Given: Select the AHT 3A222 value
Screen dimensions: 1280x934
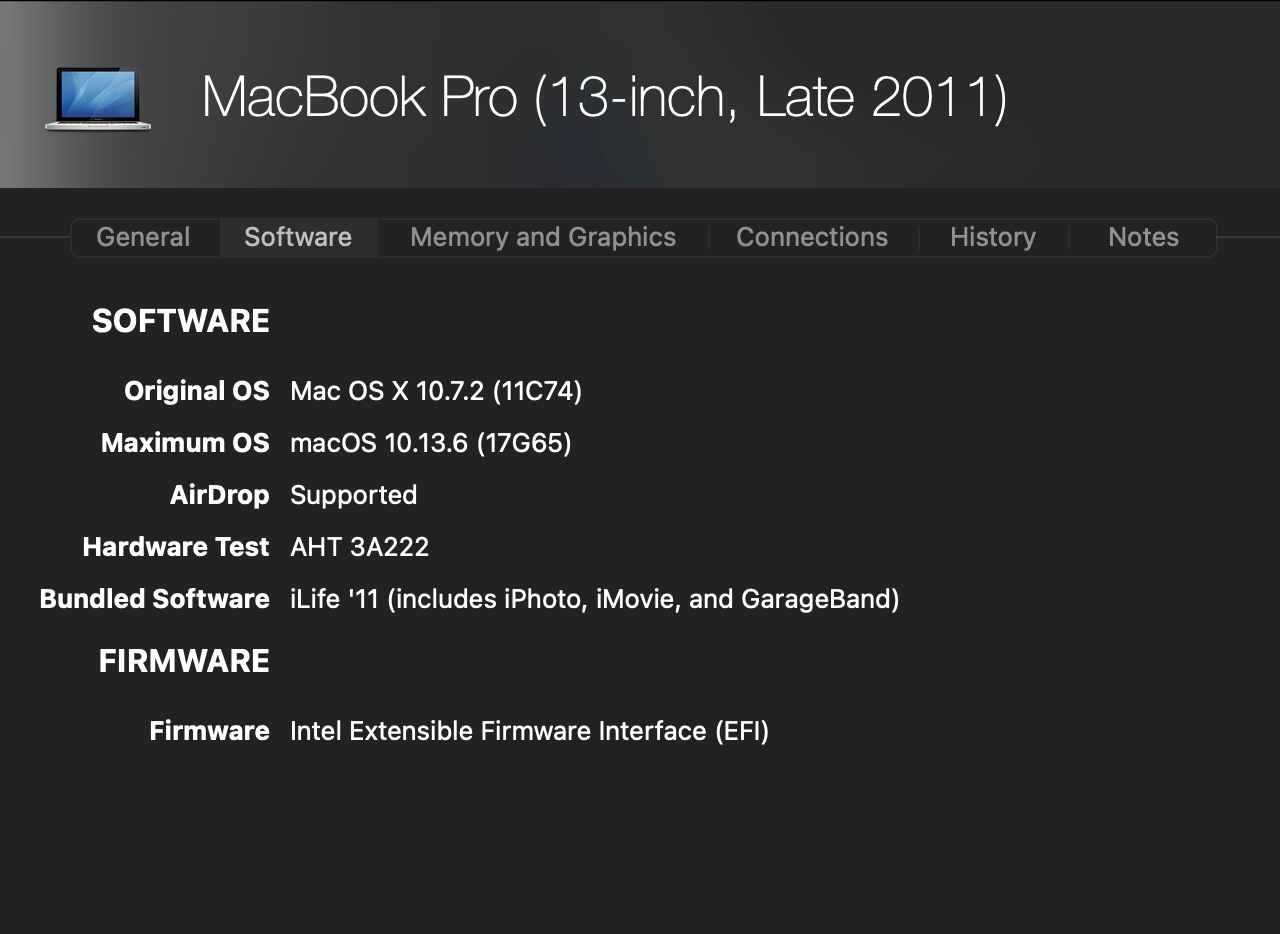Looking at the screenshot, I should click(x=359, y=547).
